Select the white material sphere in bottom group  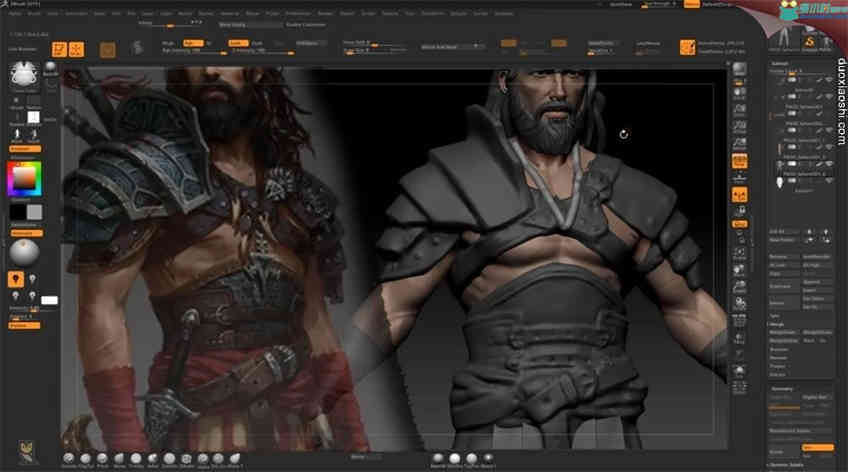[455, 459]
